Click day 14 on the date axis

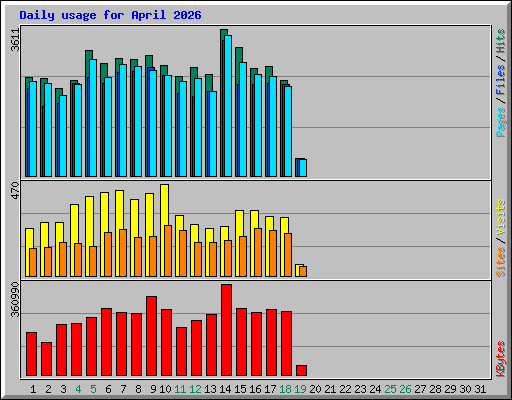point(225,389)
